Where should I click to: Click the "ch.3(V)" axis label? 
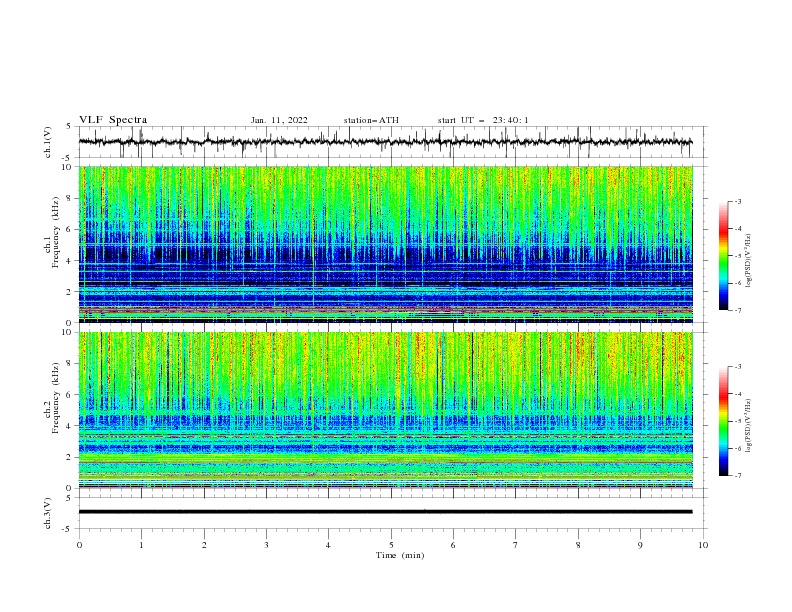tap(48, 513)
